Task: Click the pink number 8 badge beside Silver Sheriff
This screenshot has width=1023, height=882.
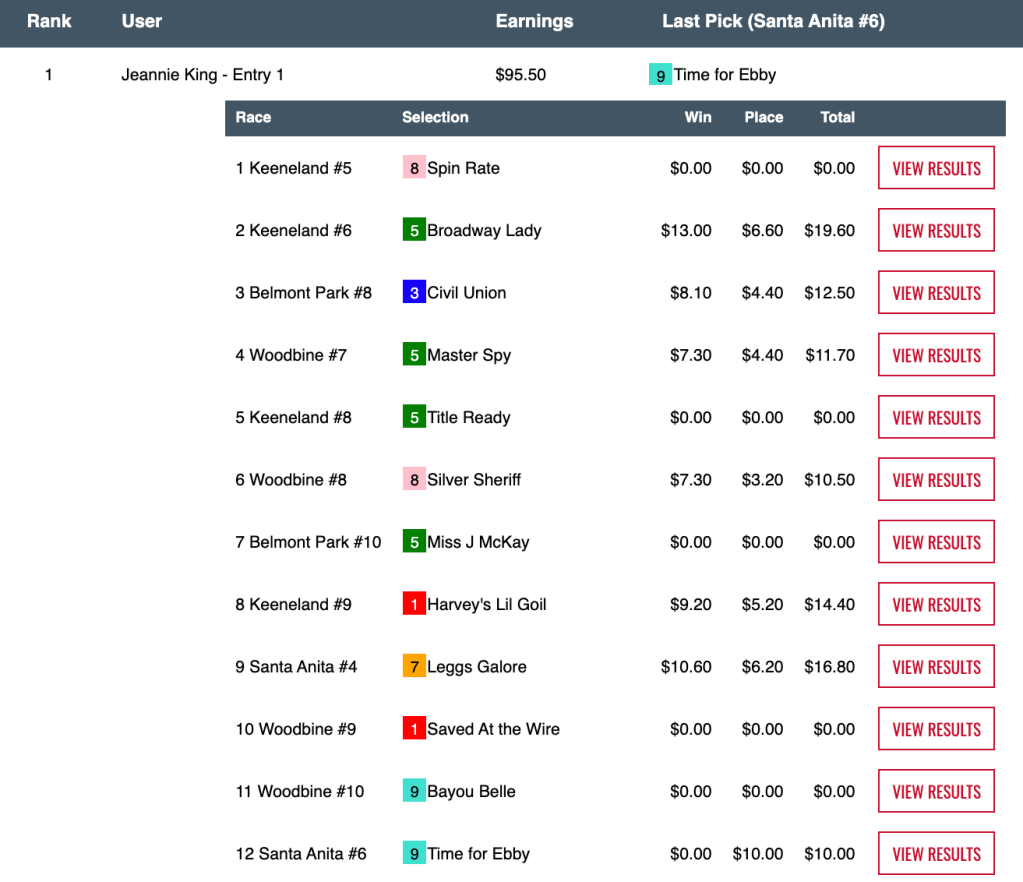Action: pos(414,480)
